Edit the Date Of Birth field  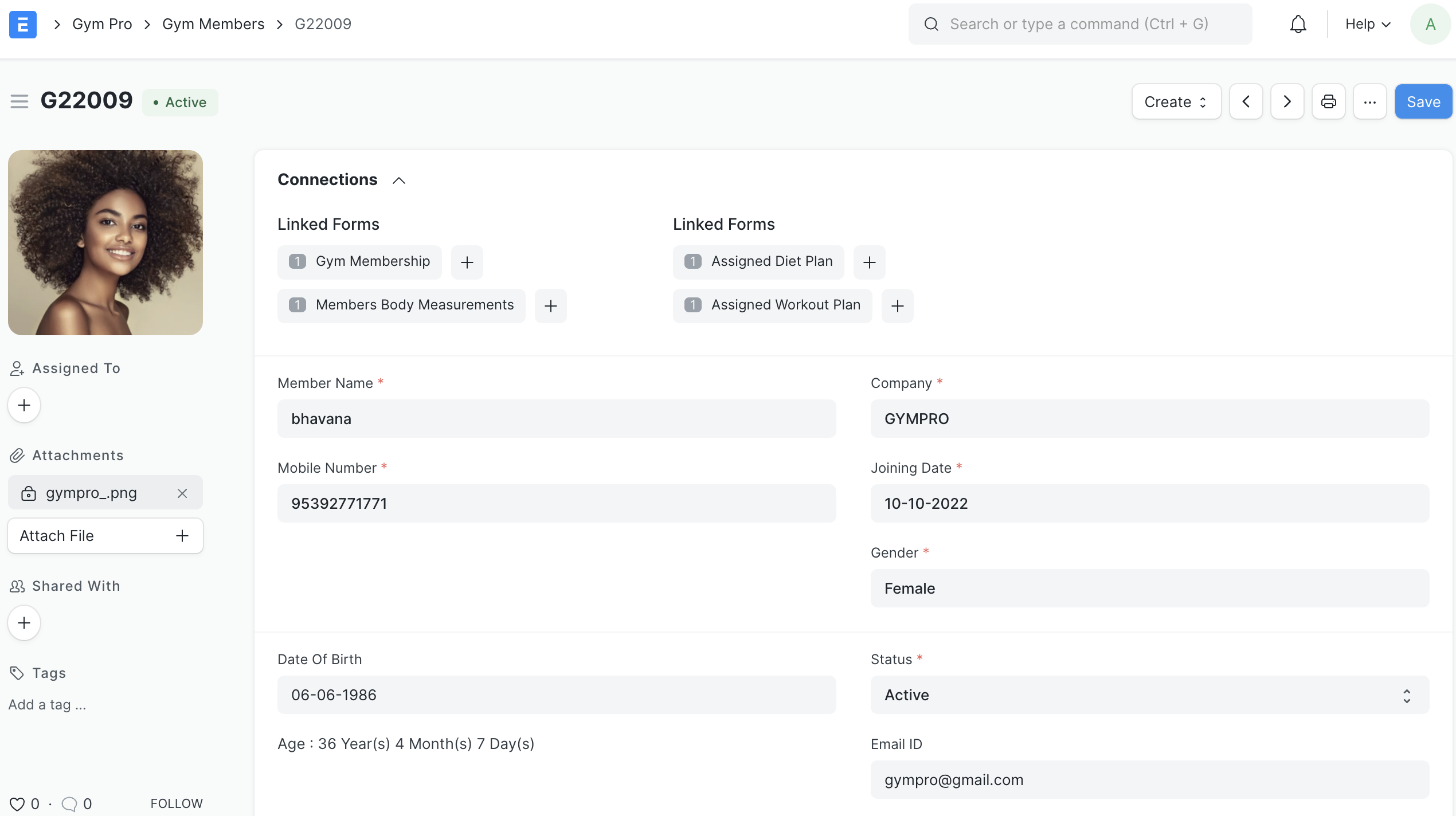[x=557, y=695]
